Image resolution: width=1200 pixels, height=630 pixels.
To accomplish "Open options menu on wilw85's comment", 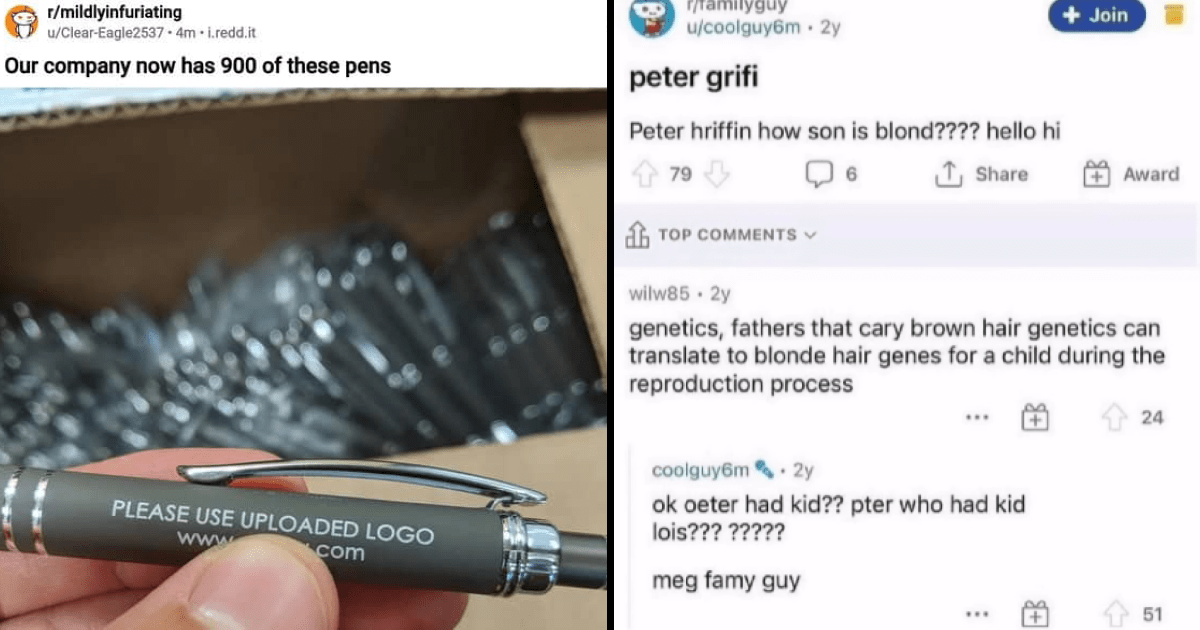I will (x=975, y=418).
